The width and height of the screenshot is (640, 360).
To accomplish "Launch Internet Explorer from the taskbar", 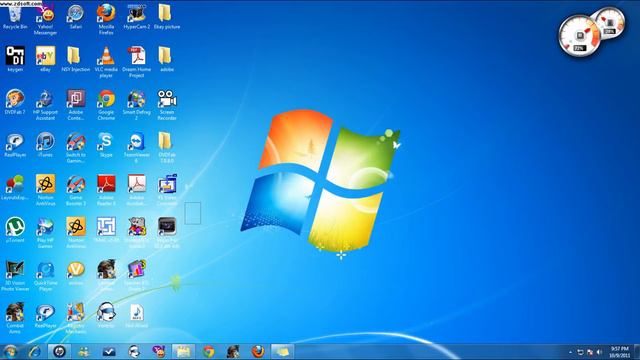I will click(x=35, y=351).
